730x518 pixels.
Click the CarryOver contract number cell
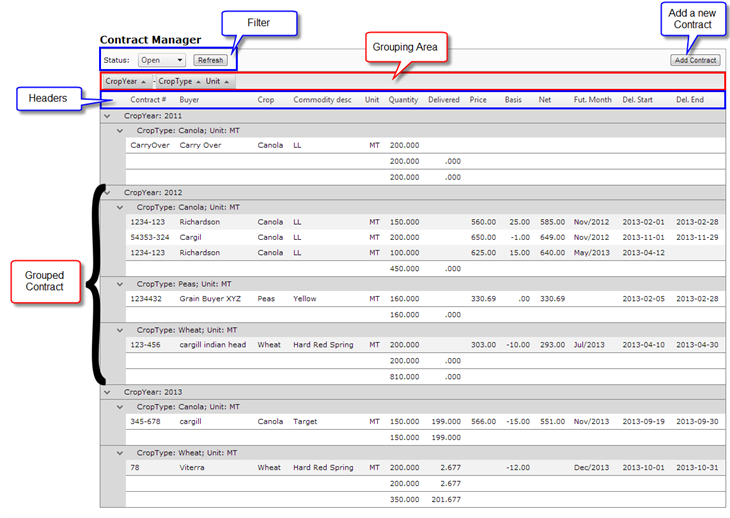click(x=149, y=145)
